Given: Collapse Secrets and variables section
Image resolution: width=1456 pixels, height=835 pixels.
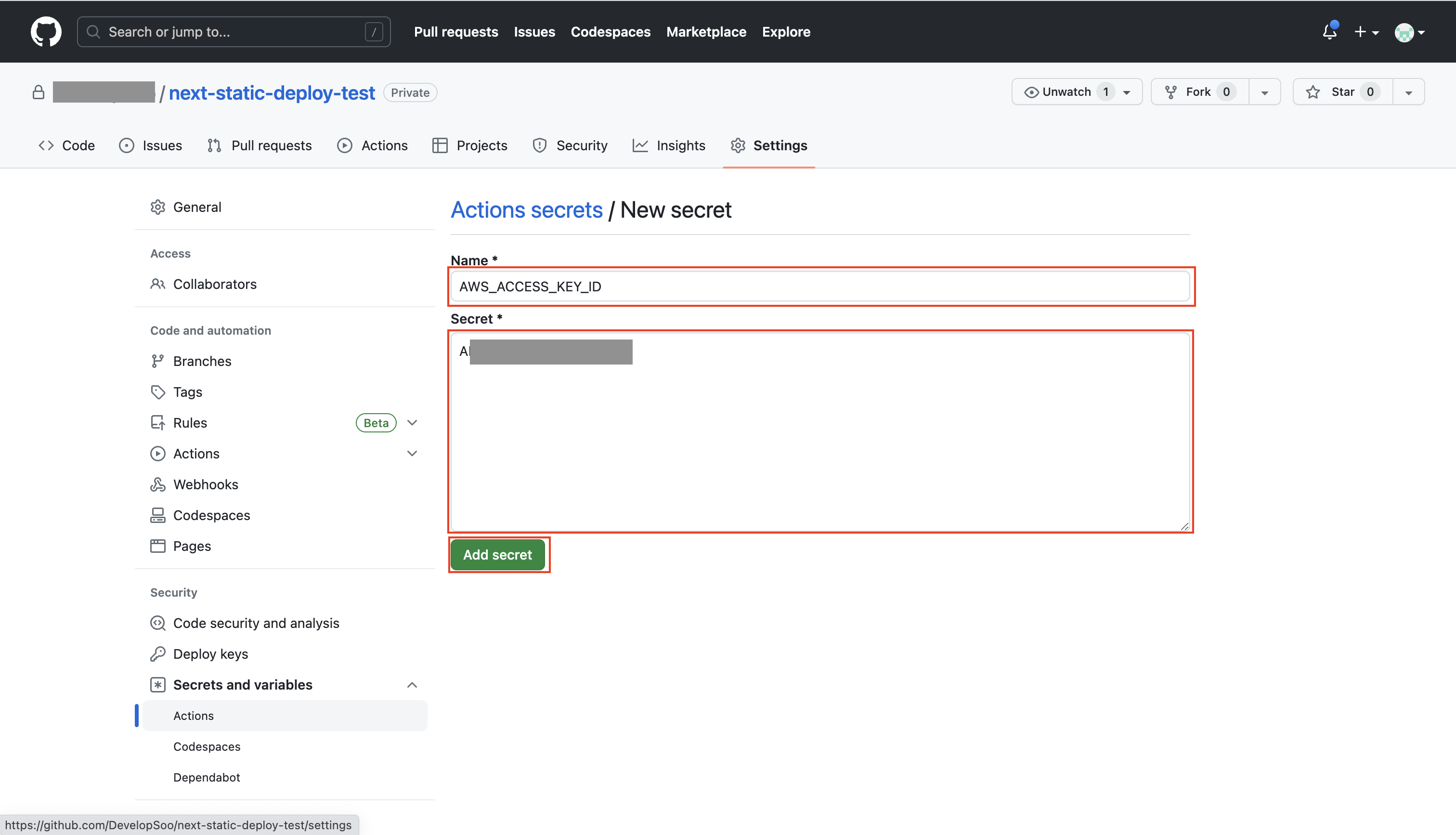Looking at the screenshot, I should tap(412, 685).
